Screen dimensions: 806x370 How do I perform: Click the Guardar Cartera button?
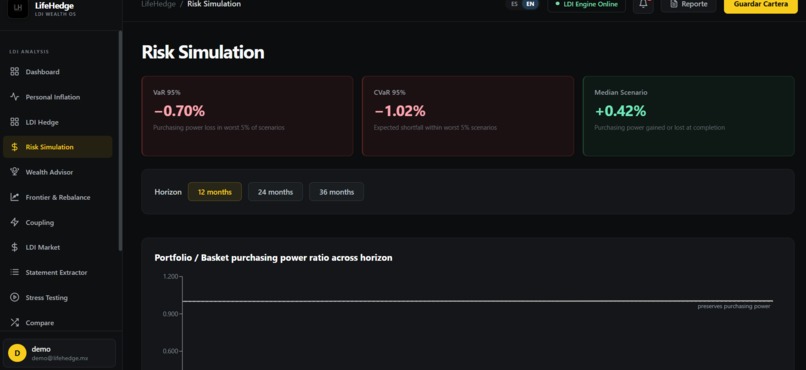(x=761, y=5)
